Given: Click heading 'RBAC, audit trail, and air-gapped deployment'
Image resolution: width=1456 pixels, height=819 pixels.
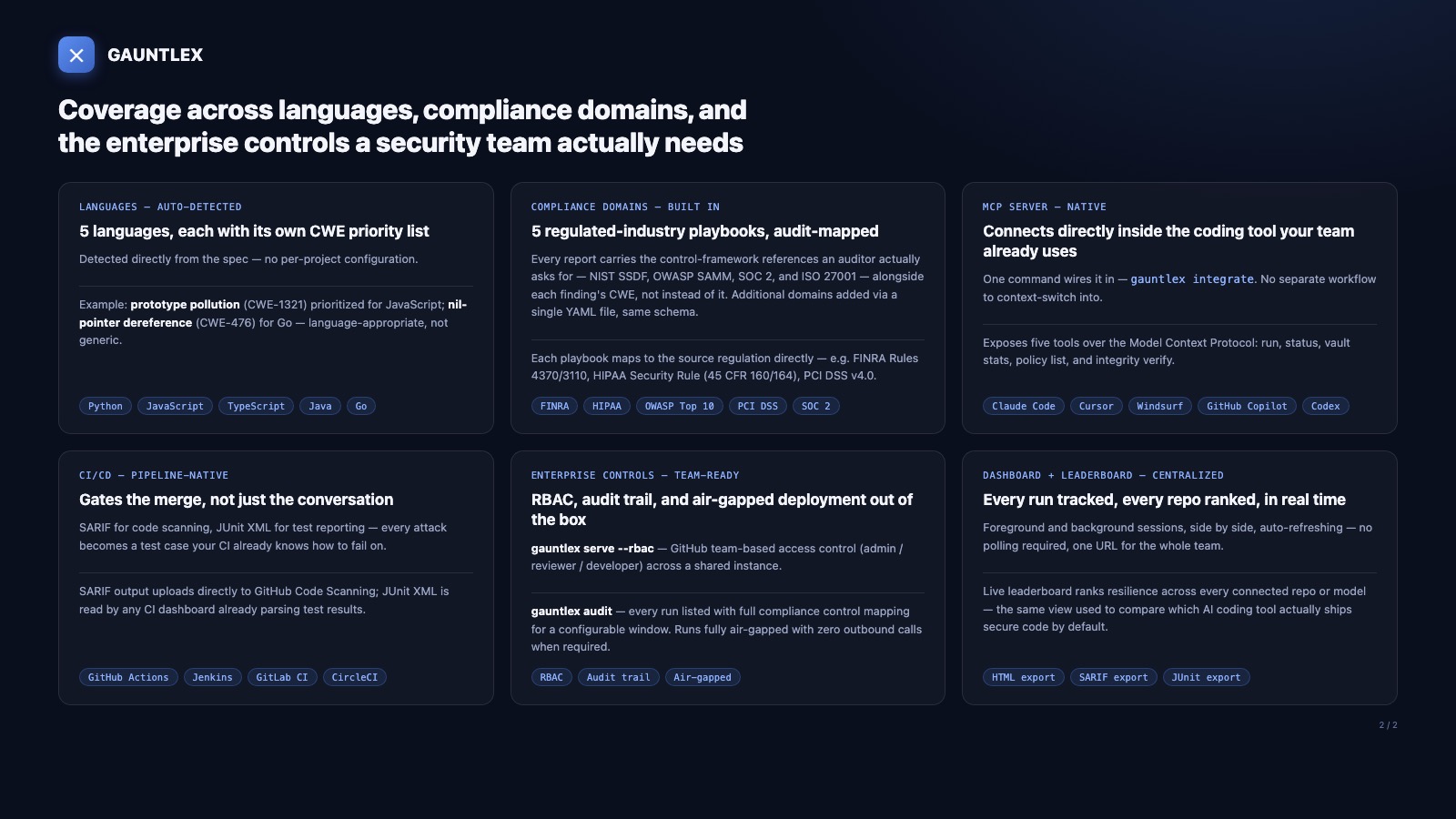Looking at the screenshot, I should [x=722, y=510].
